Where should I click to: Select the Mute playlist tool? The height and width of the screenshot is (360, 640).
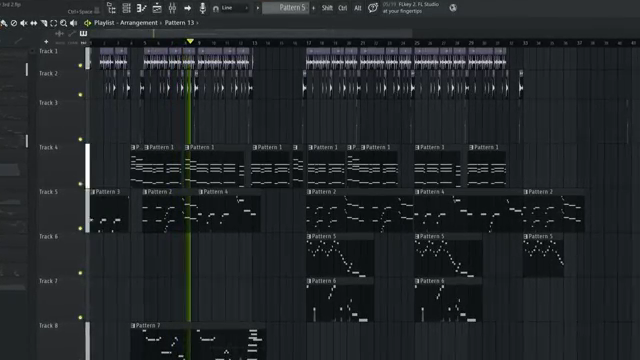24,23
